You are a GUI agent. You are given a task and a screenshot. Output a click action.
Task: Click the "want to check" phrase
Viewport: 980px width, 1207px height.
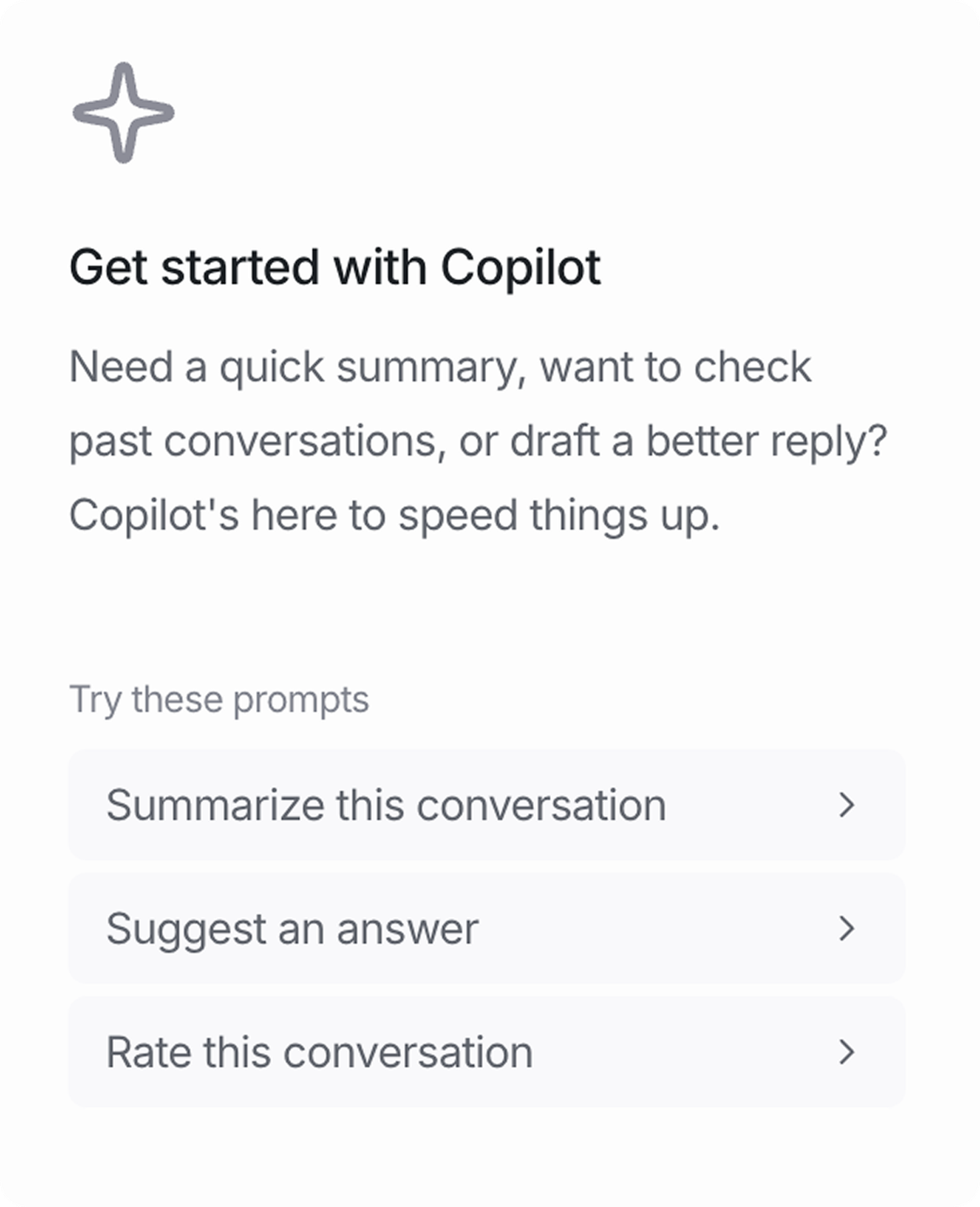[x=675, y=367]
